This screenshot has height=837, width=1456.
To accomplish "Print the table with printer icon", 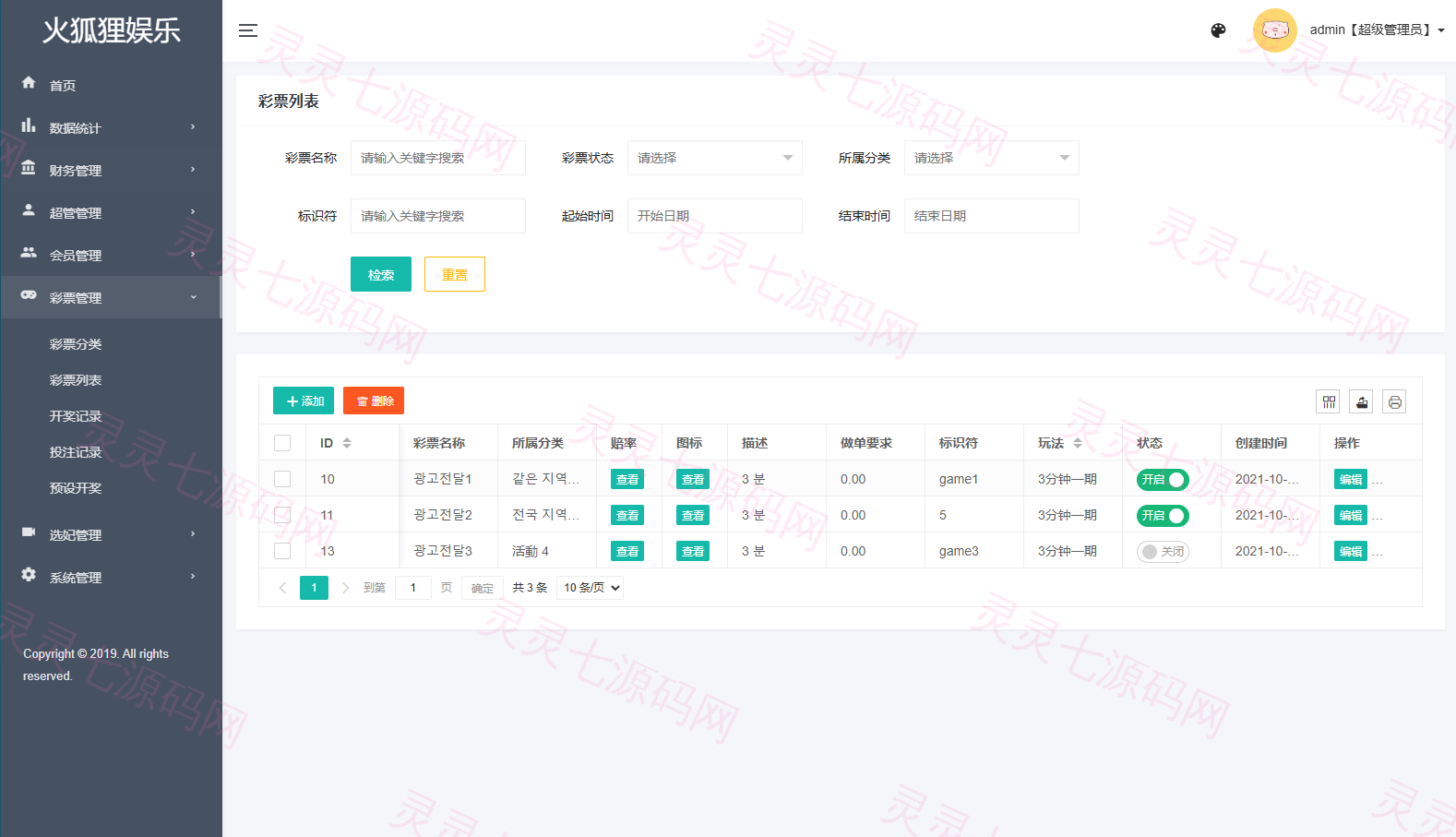I will pyautogui.click(x=1394, y=401).
